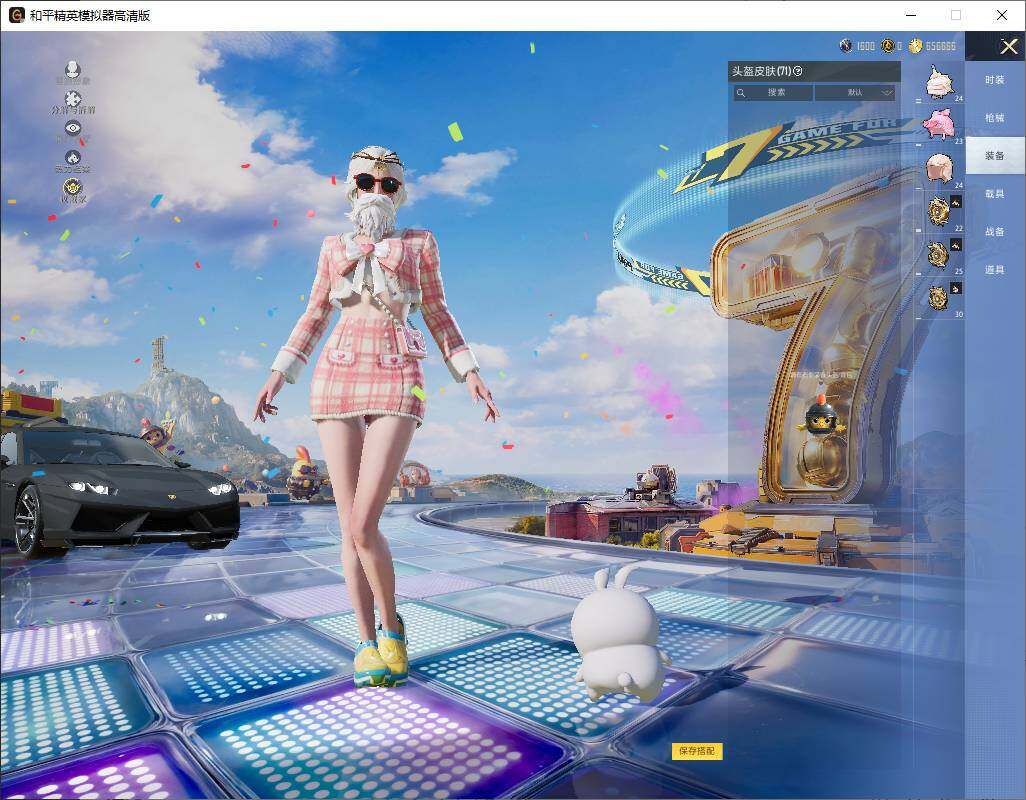Click the silver currency icon showing 1600
The image size is (1026, 800).
click(x=846, y=45)
